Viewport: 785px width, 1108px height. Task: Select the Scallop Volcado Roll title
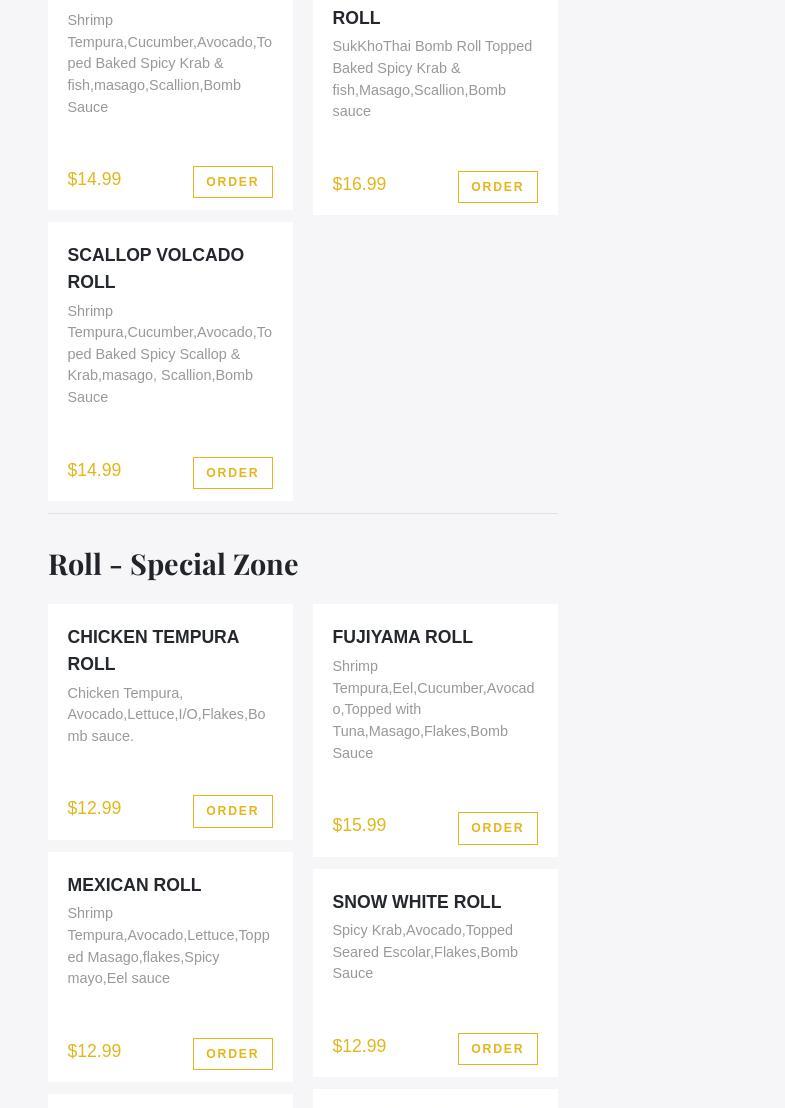point(155,268)
